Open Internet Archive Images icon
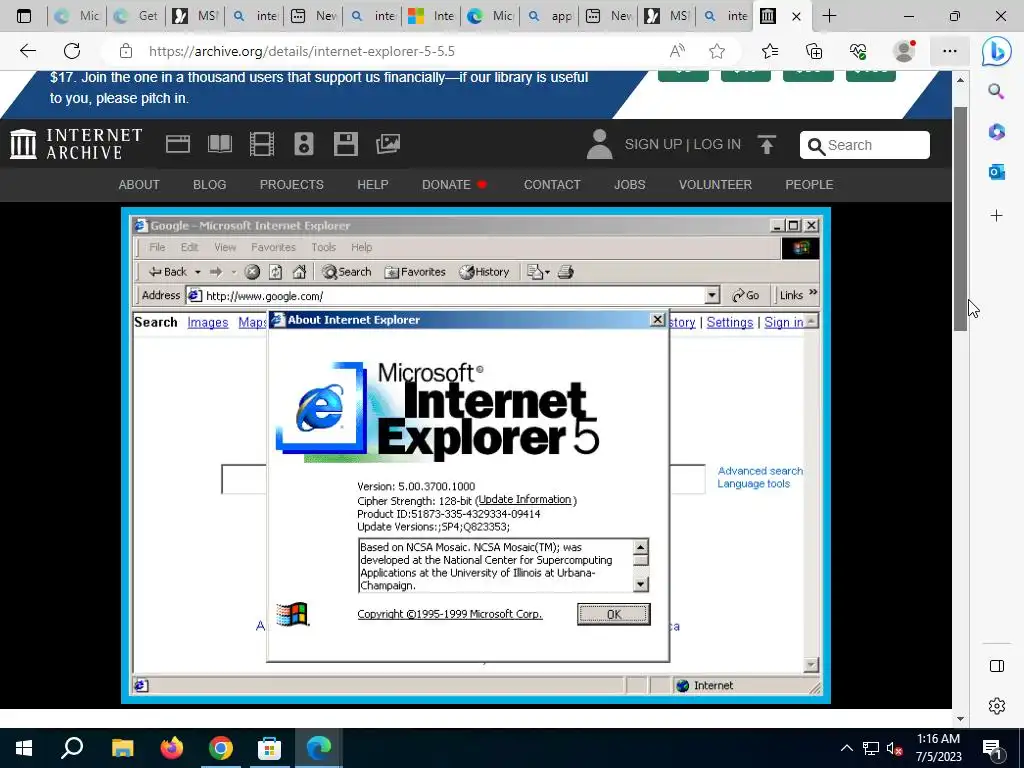The width and height of the screenshot is (1024, 768). click(388, 144)
